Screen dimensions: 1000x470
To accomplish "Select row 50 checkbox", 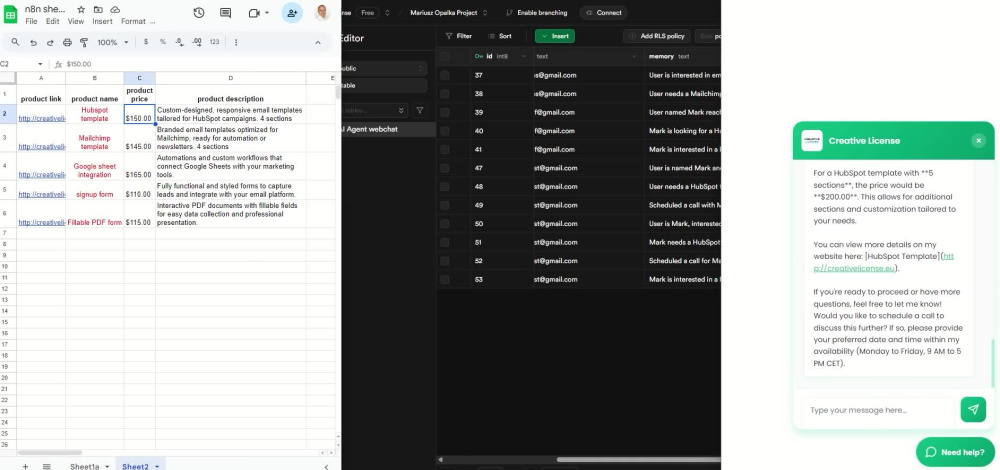I will [x=445, y=224].
